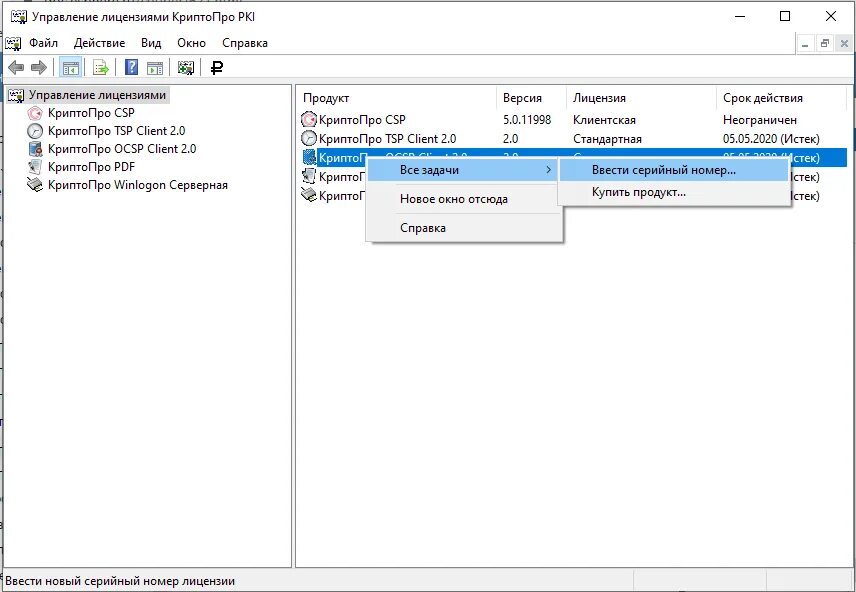Screen dimensions: 856x592
Task: Choose Купить продукт... in submenu
Action: pos(674,192)
